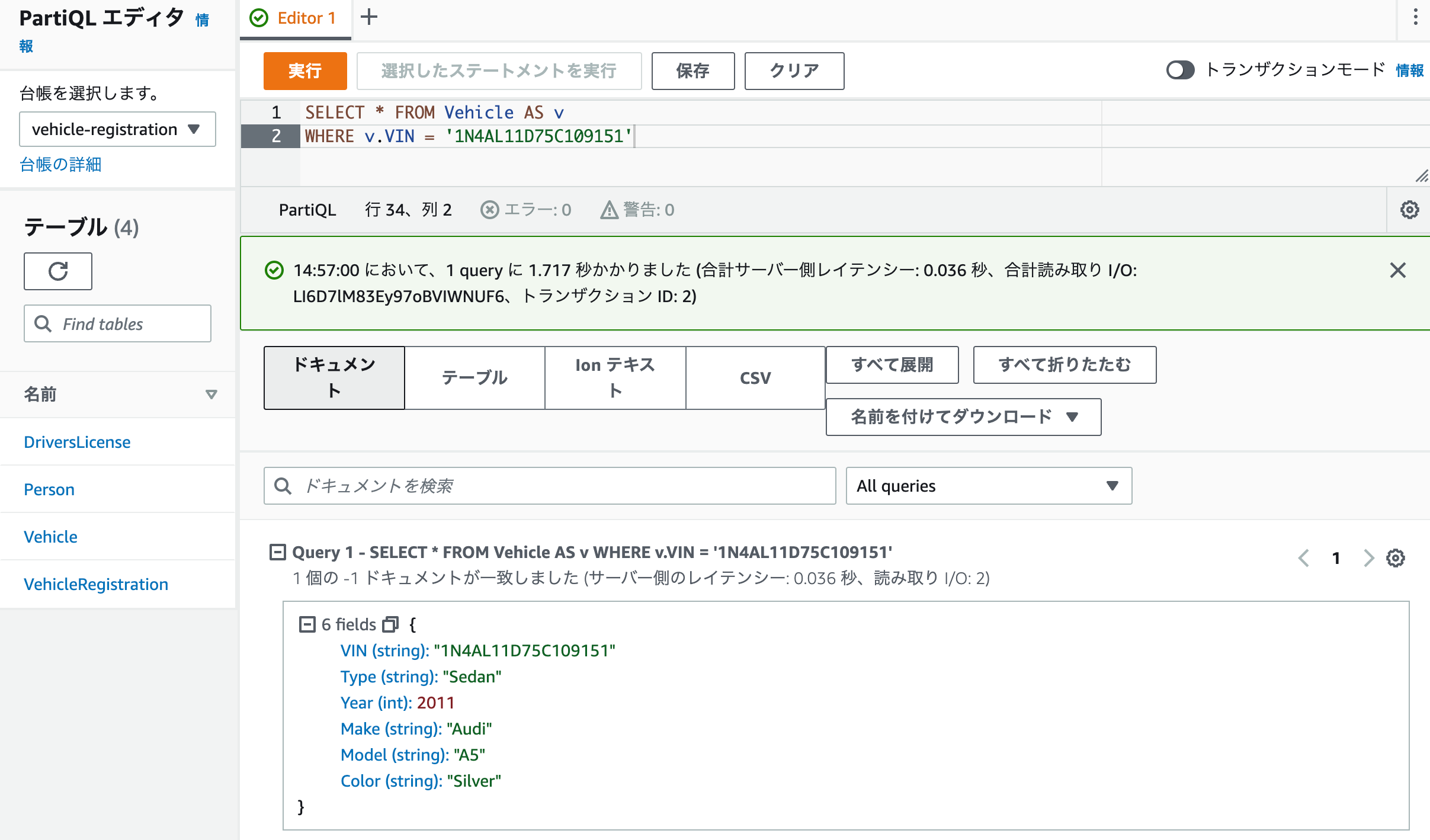Open the three-dot options menu
Viewport: 1430px width, 840px height.
1416,17
